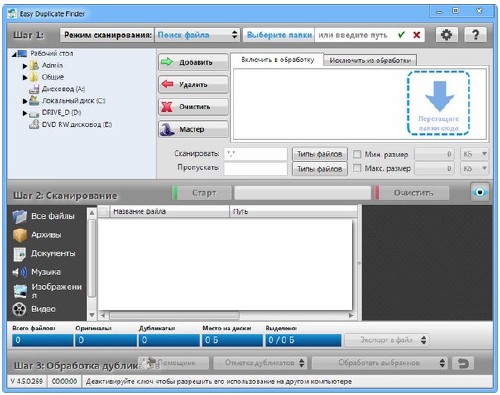Image resolution: width=500 pixels, height=395 pixels.
Task: Open the Отметка дубликатов dropdown
Action: click(x=259, y=363)
